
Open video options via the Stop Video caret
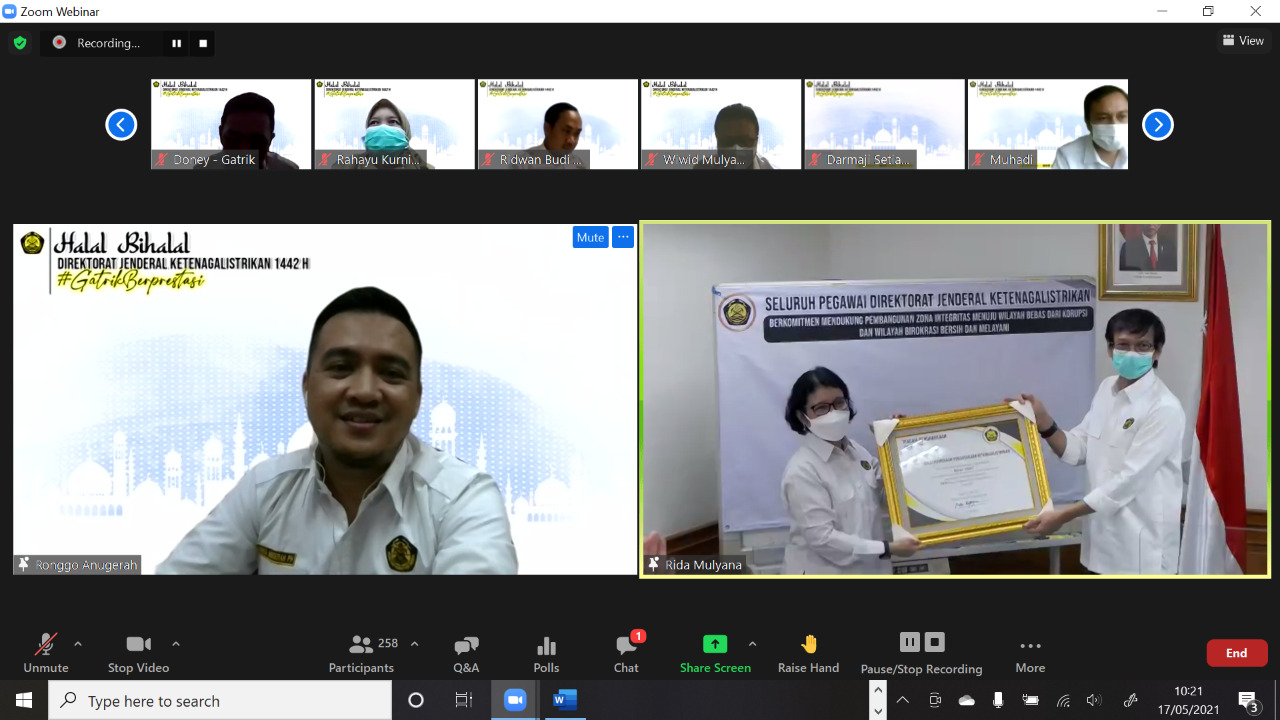pyautogui.click(x=176, y=645)
